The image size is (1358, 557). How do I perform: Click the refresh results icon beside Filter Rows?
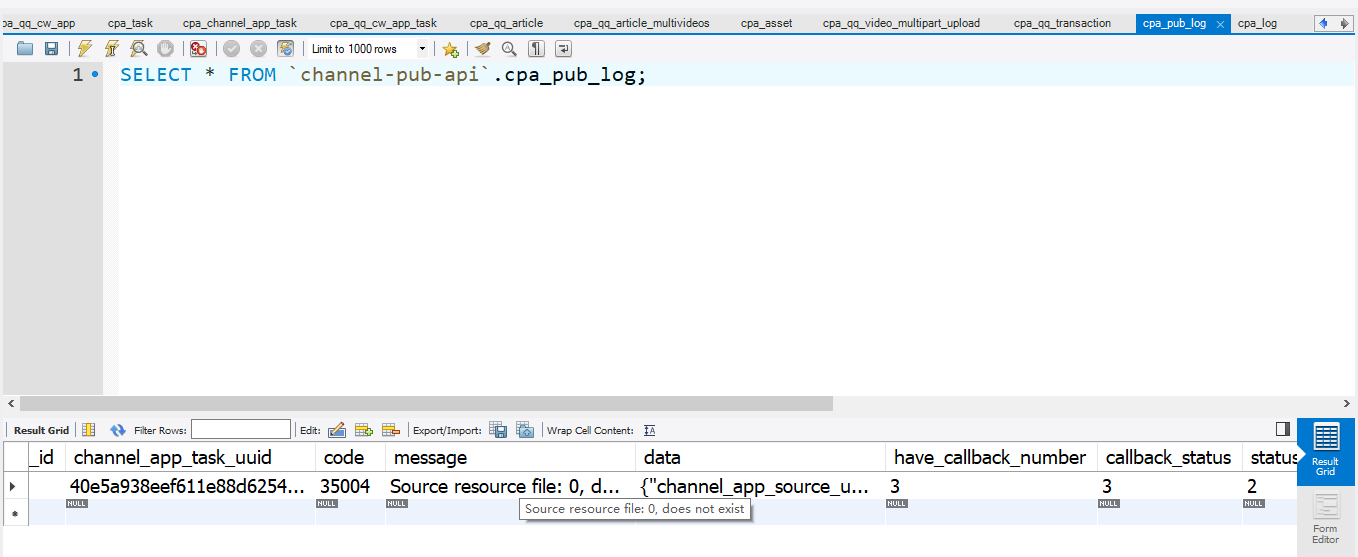[118, 430]
